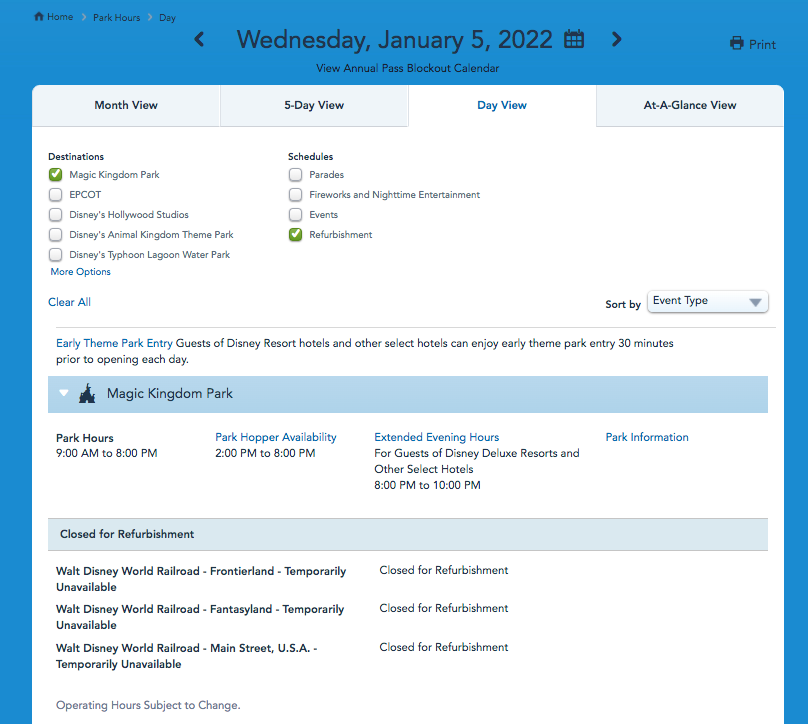Click Operating Hours Subject to Change note
This screenshot has height=724, width=808.
(x=148, y=705)
